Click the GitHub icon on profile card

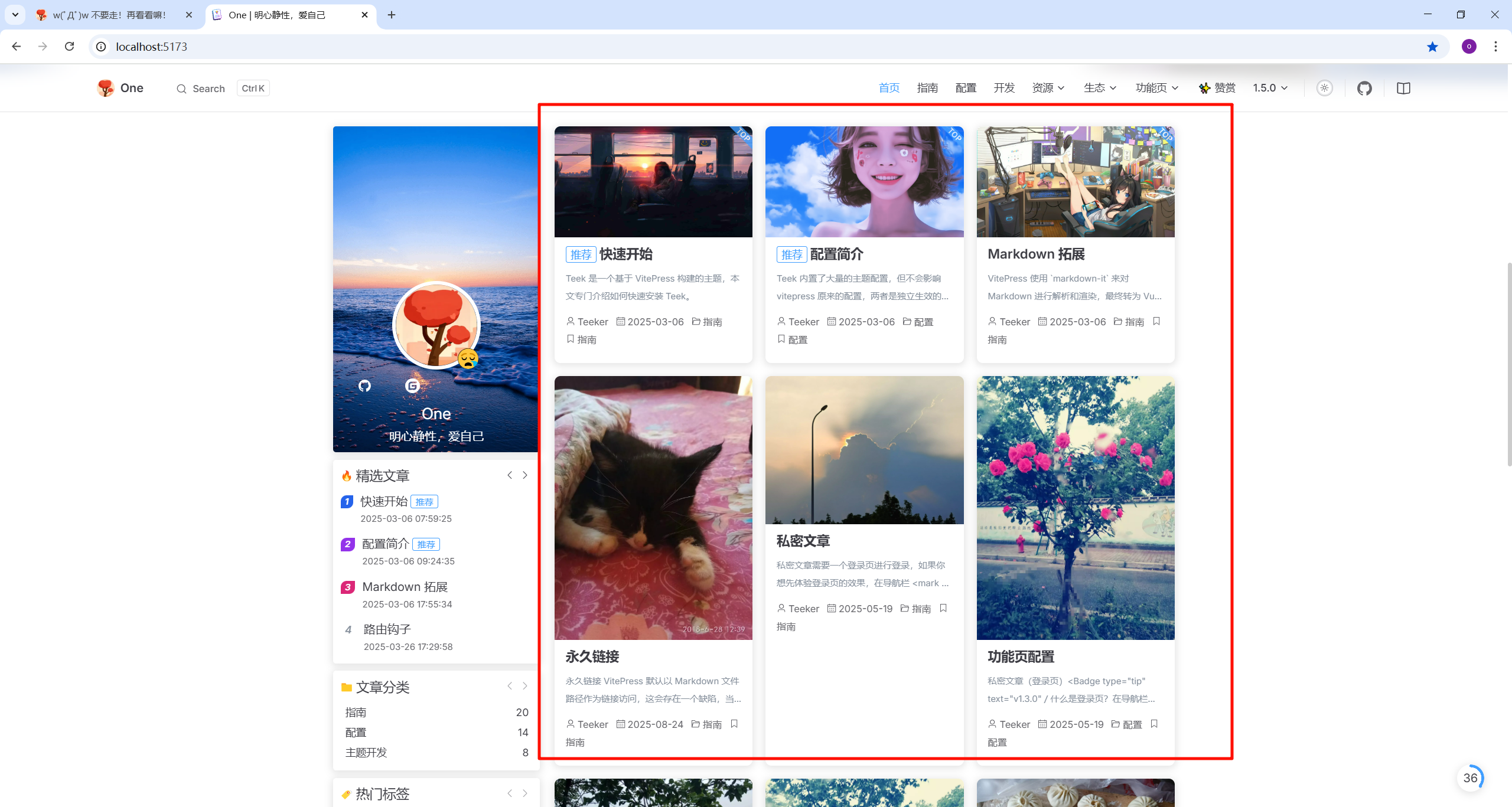tap(364, 385)
